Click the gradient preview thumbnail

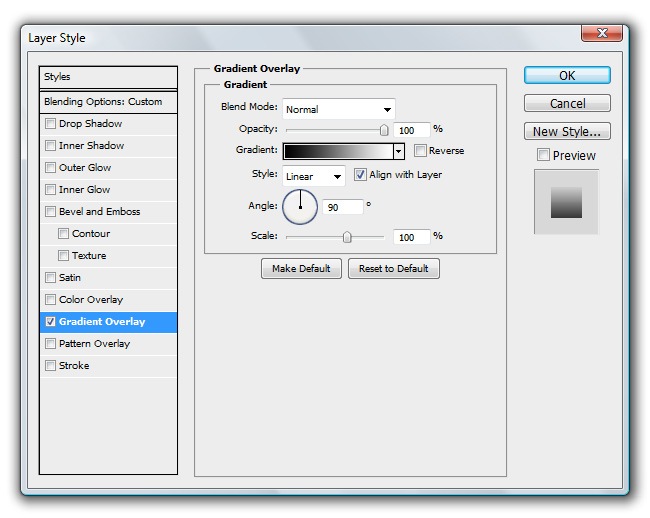click(566, 202)
